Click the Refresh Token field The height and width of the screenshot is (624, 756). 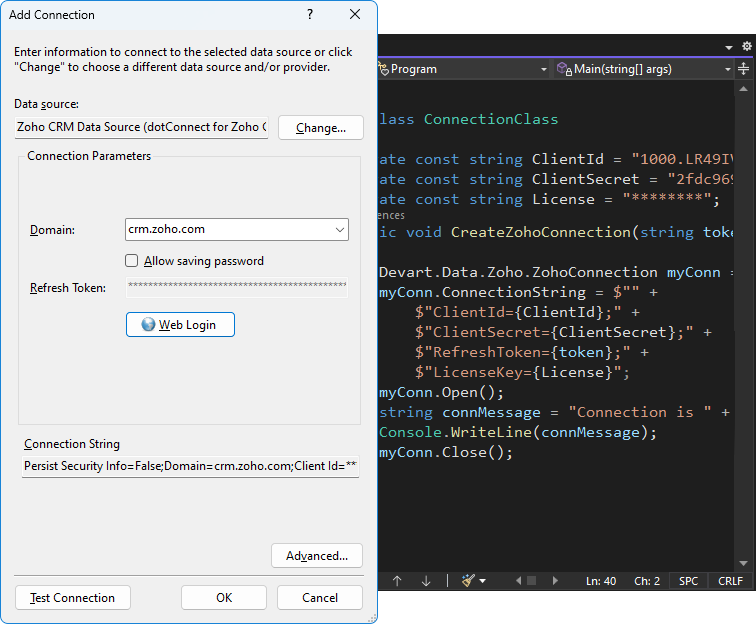click(237, 287)
